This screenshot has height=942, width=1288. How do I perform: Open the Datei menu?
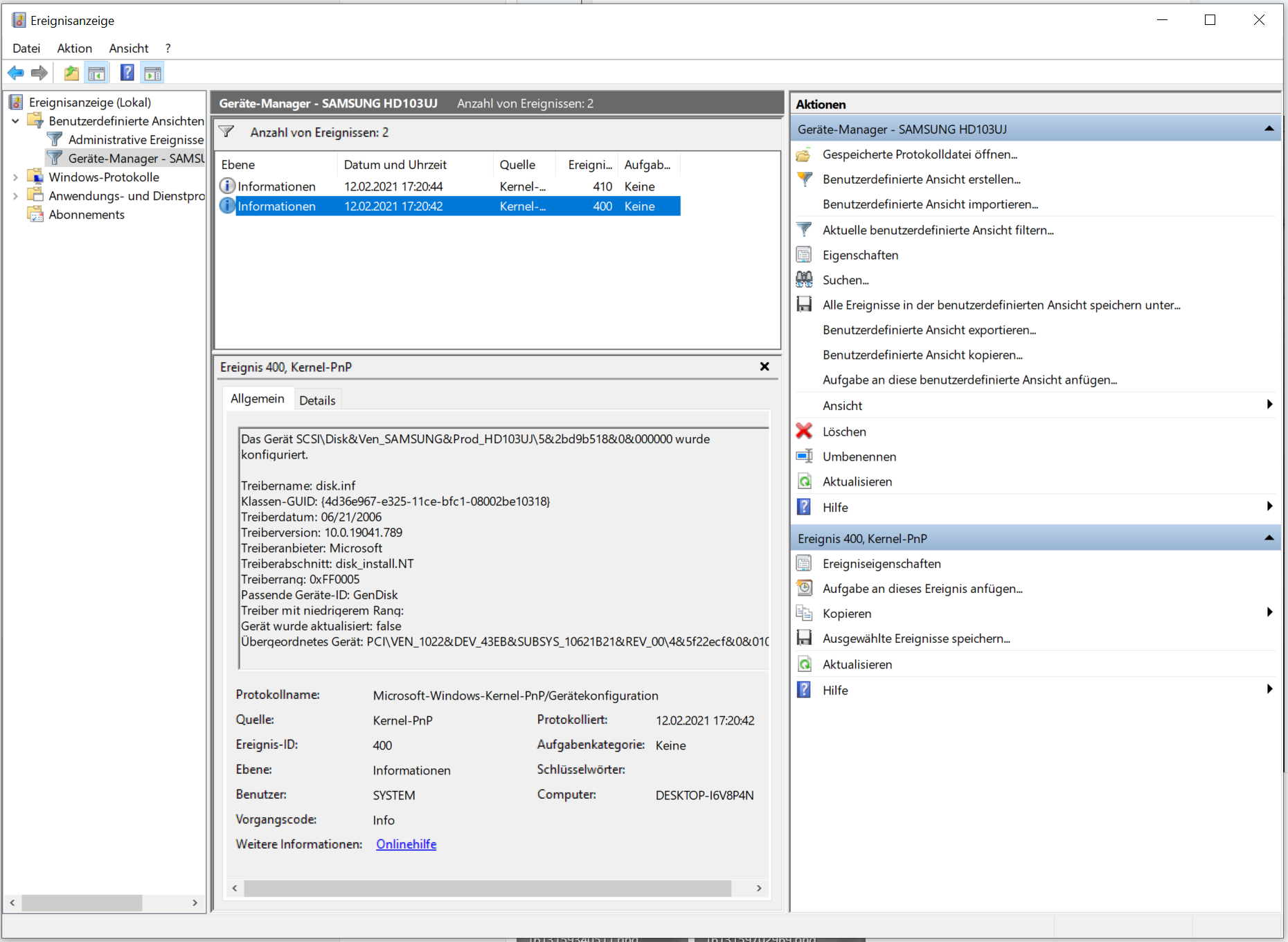(x=26, y=48)
